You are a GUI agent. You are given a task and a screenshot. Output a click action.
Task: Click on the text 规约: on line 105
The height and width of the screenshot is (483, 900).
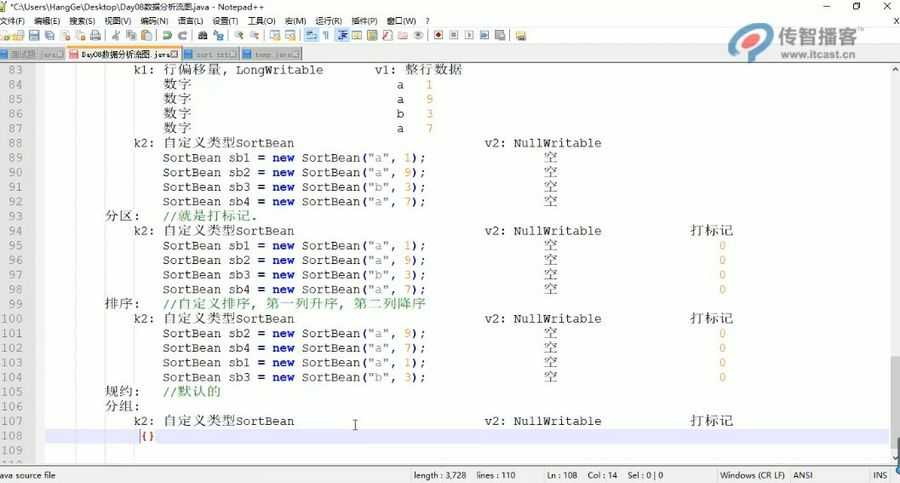coord(122,392)
